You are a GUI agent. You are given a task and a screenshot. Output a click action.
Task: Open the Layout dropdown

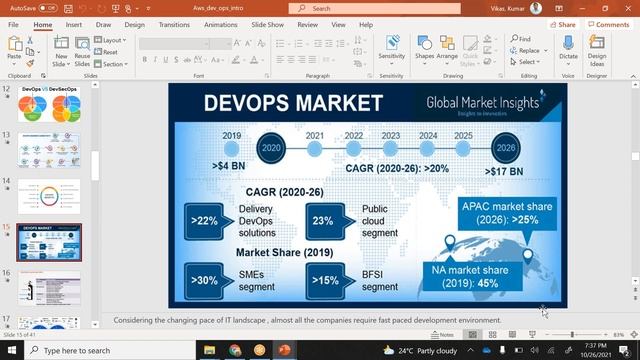coord(110,40)
